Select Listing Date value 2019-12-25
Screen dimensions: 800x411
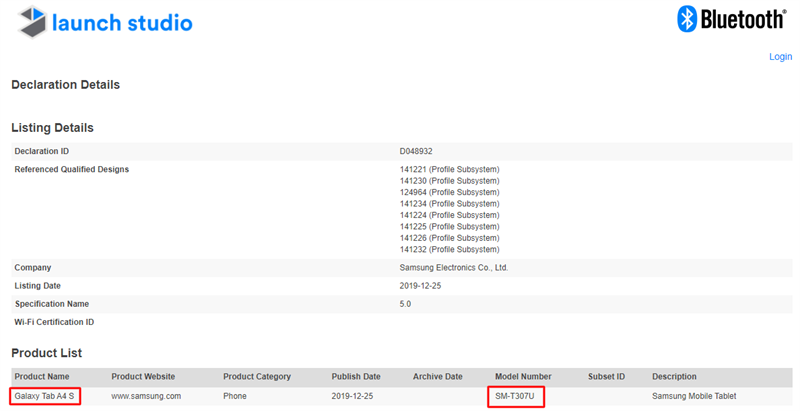pos(420,286)
